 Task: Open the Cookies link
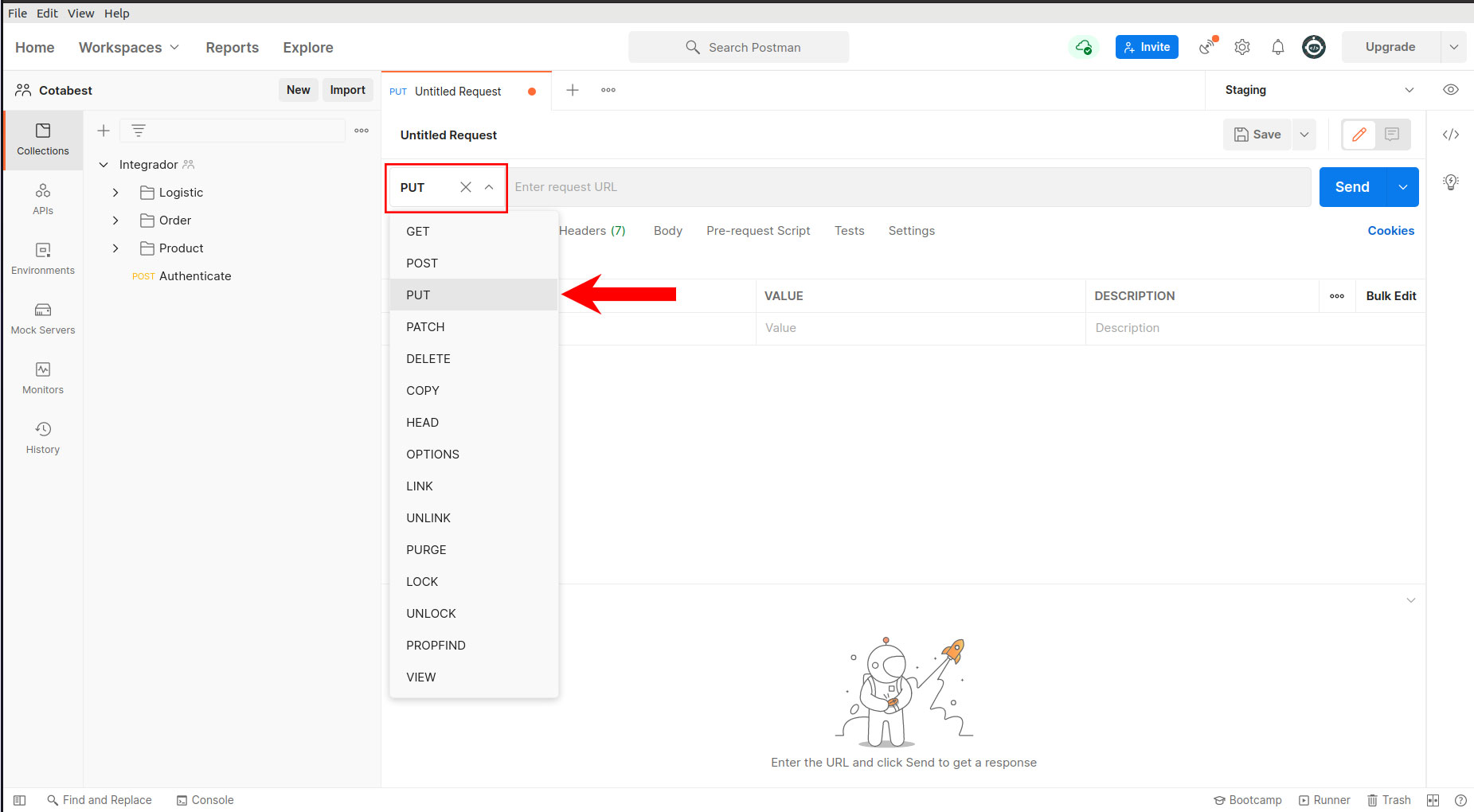(1391, 231)
